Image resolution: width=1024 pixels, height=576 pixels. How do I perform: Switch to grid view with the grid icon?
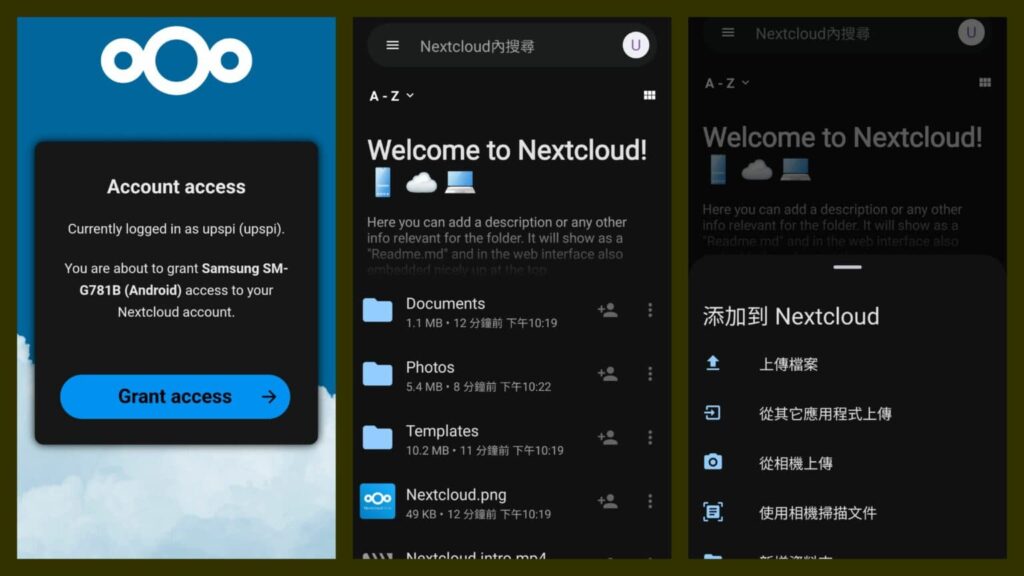click(649, 95)
